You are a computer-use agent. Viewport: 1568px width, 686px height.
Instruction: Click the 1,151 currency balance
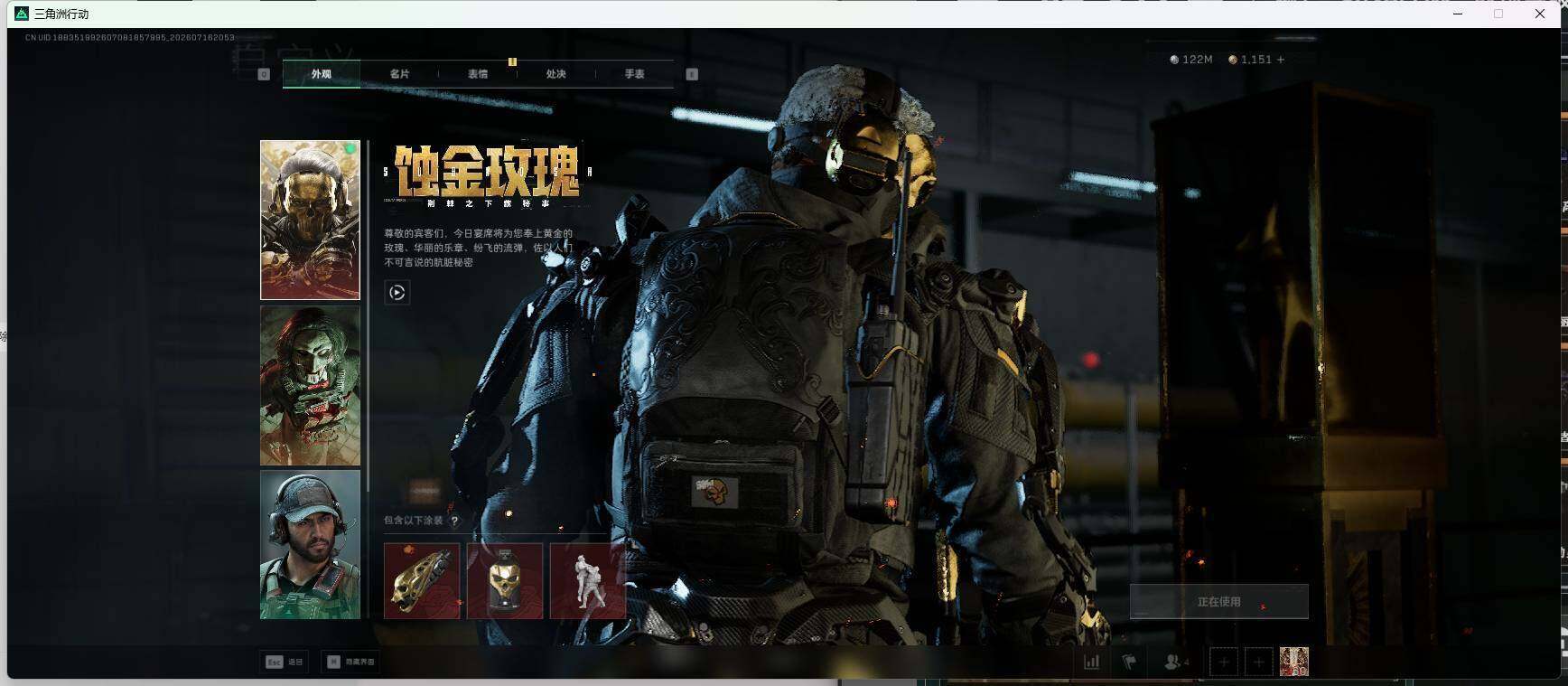click(1249, 60)
